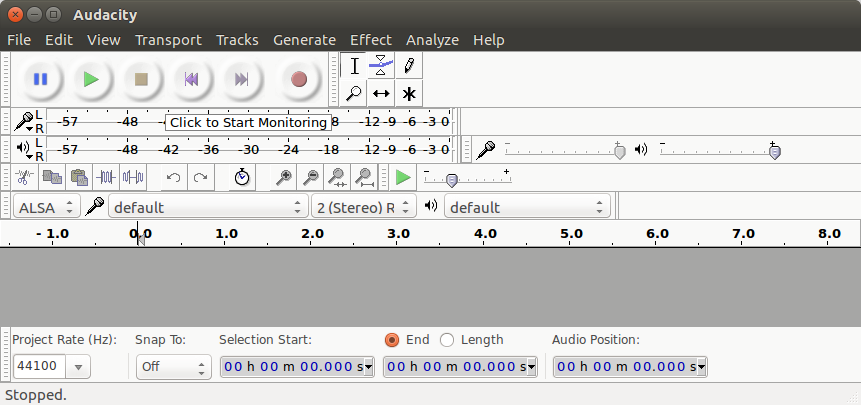Screen dimensions: 861x405
Task: Select the Selection (I-beam) tool
Action: click(354, 66)
